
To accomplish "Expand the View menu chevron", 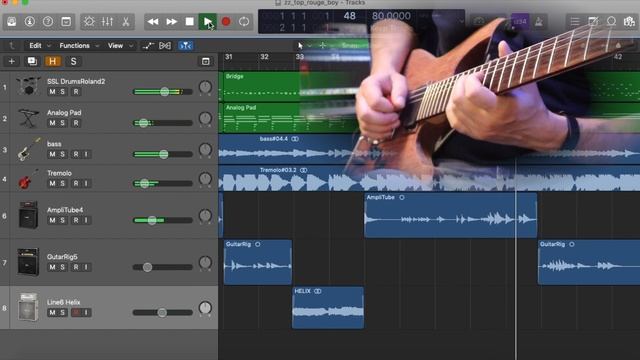I will point(131,46).
